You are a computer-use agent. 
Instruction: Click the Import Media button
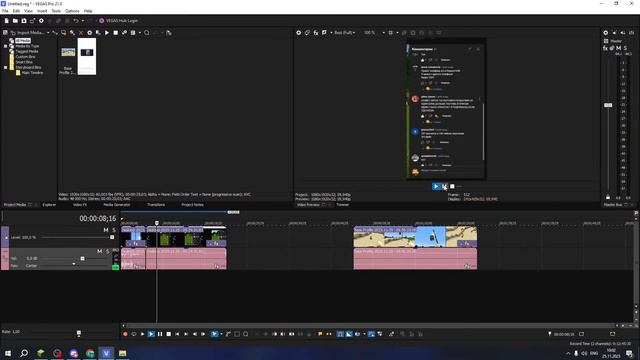coord(27,33)
